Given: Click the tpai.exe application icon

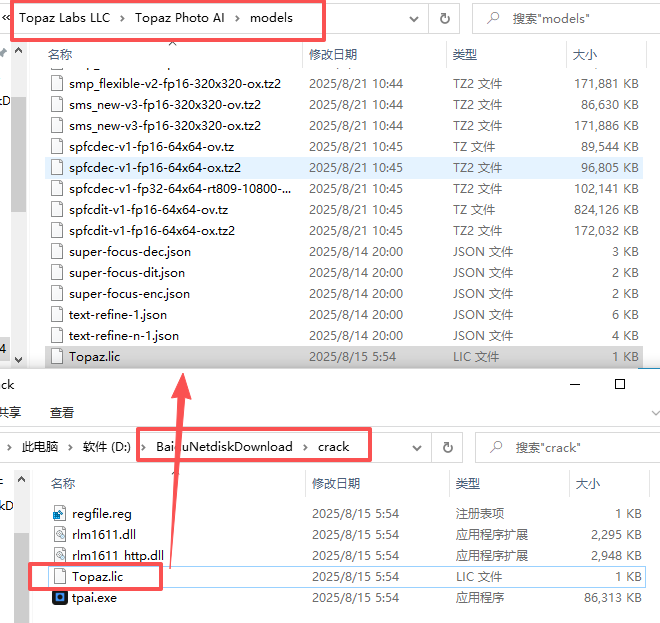Looking at the screenshot, I should (x=60, y=598).
